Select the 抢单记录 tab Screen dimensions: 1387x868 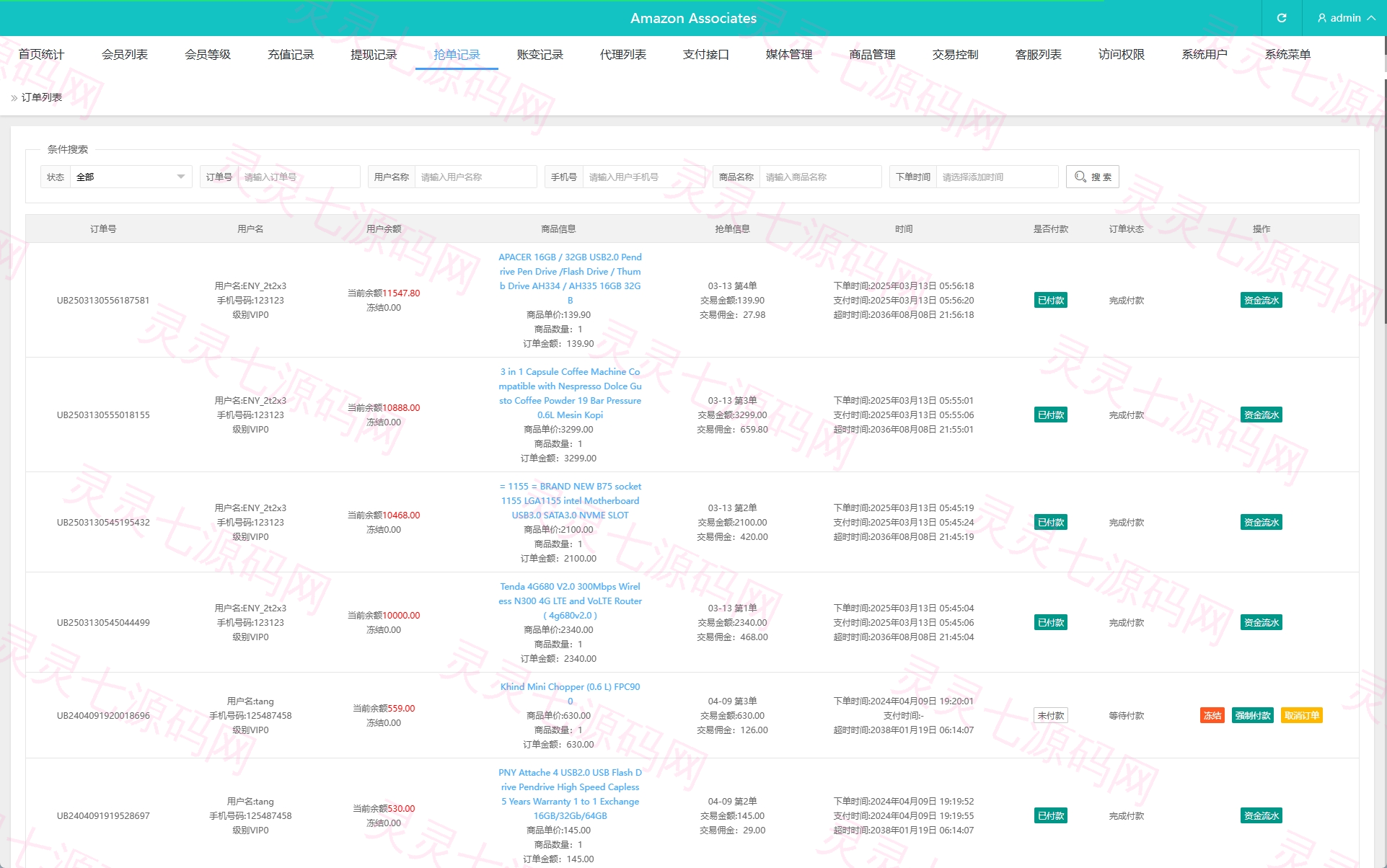point(457,54)
